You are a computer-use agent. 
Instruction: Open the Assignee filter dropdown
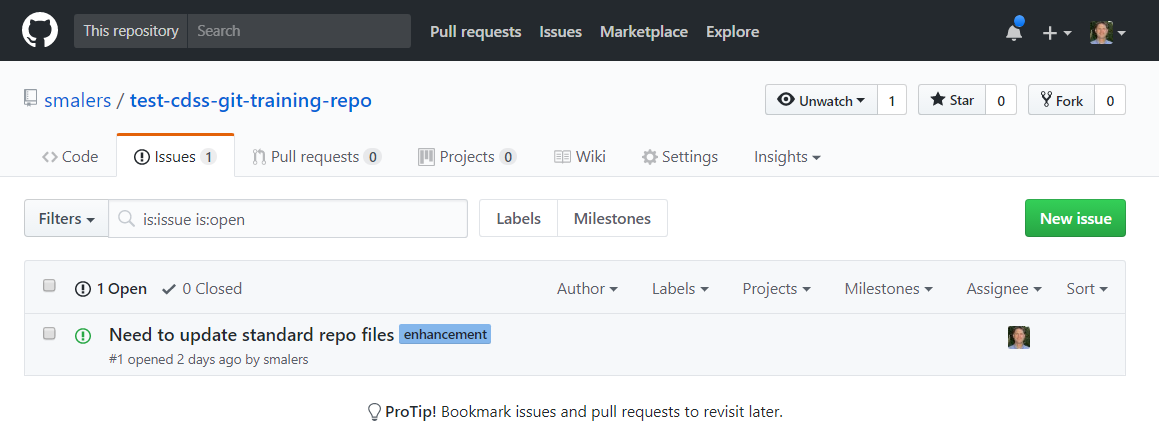click(x=1004, y=289)
